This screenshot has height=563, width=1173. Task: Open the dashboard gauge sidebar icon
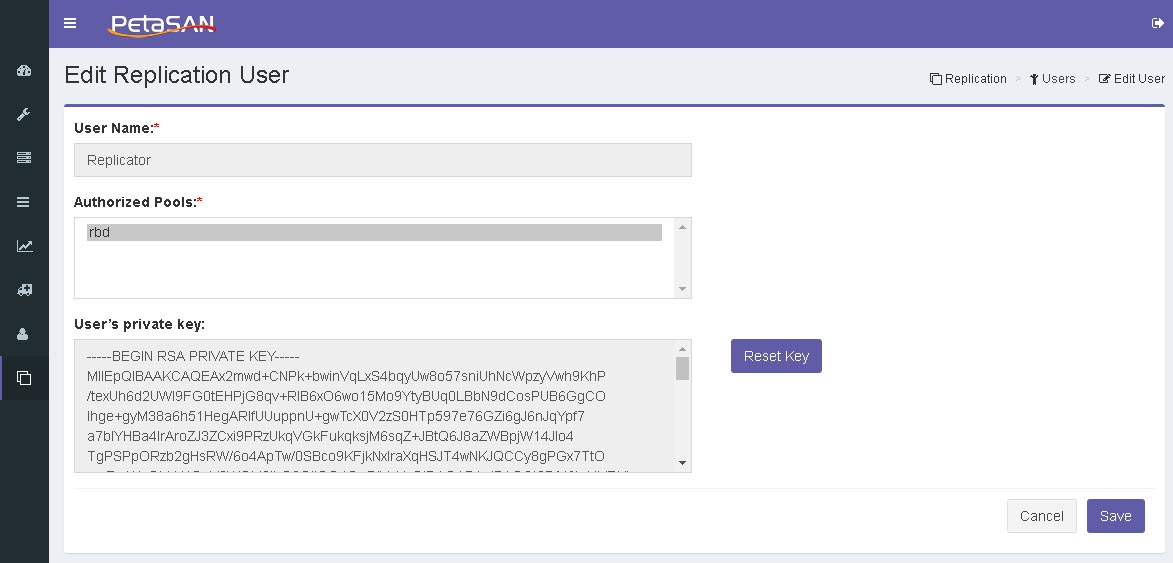[x=24, y=71]
